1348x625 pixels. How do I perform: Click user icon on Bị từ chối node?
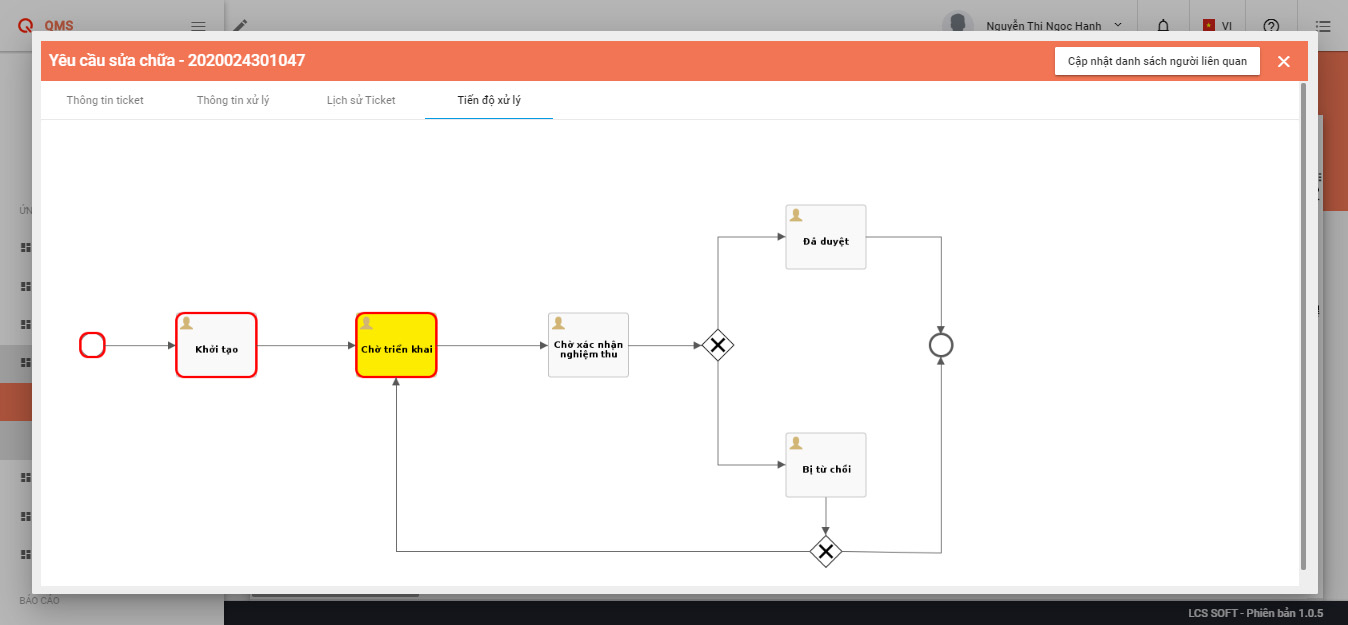[796, 441]
